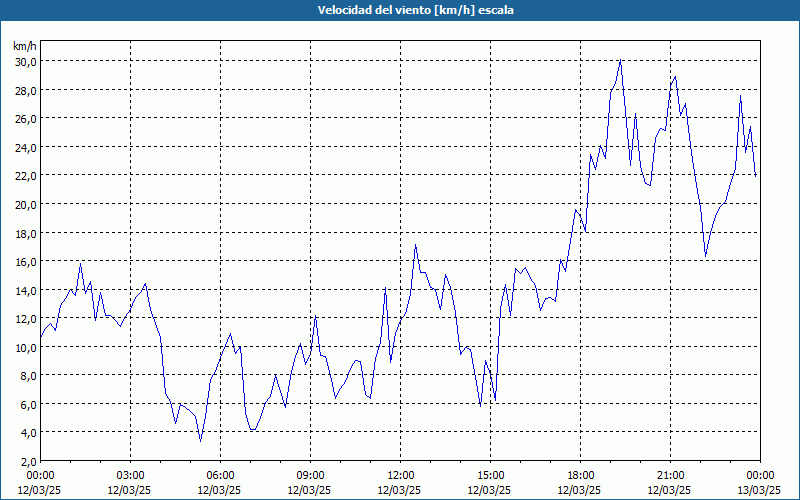Image resolution: width=800 pixels, height=500 pixels.
Task: Click the 12,0 y-axis value
Action: click(26, 318)
